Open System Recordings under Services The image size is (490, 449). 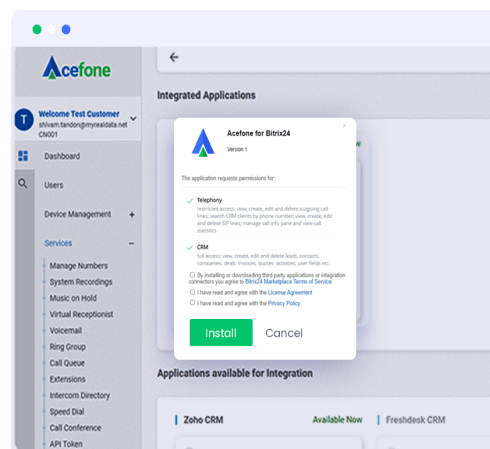click(x=81, y=282)
